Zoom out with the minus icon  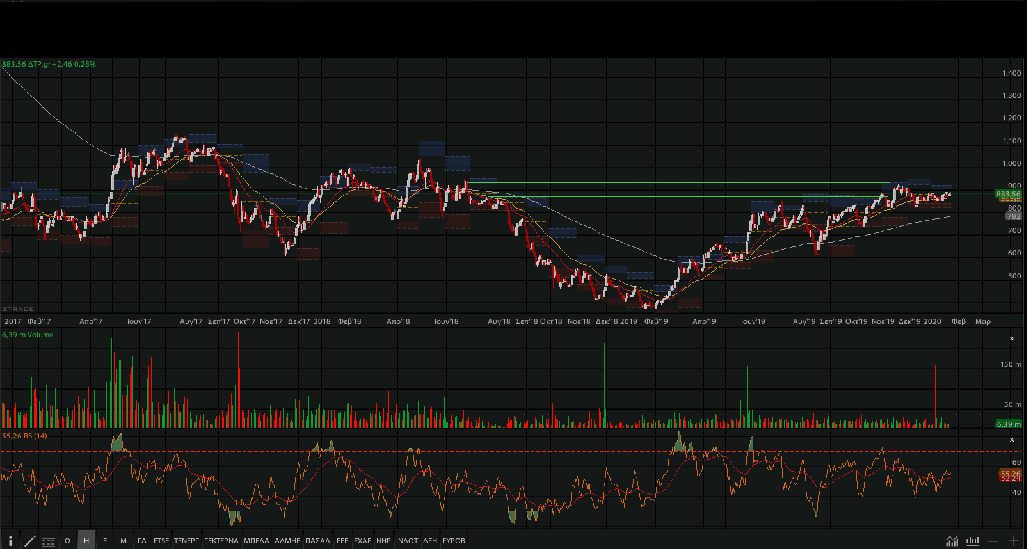coord(992,540)
